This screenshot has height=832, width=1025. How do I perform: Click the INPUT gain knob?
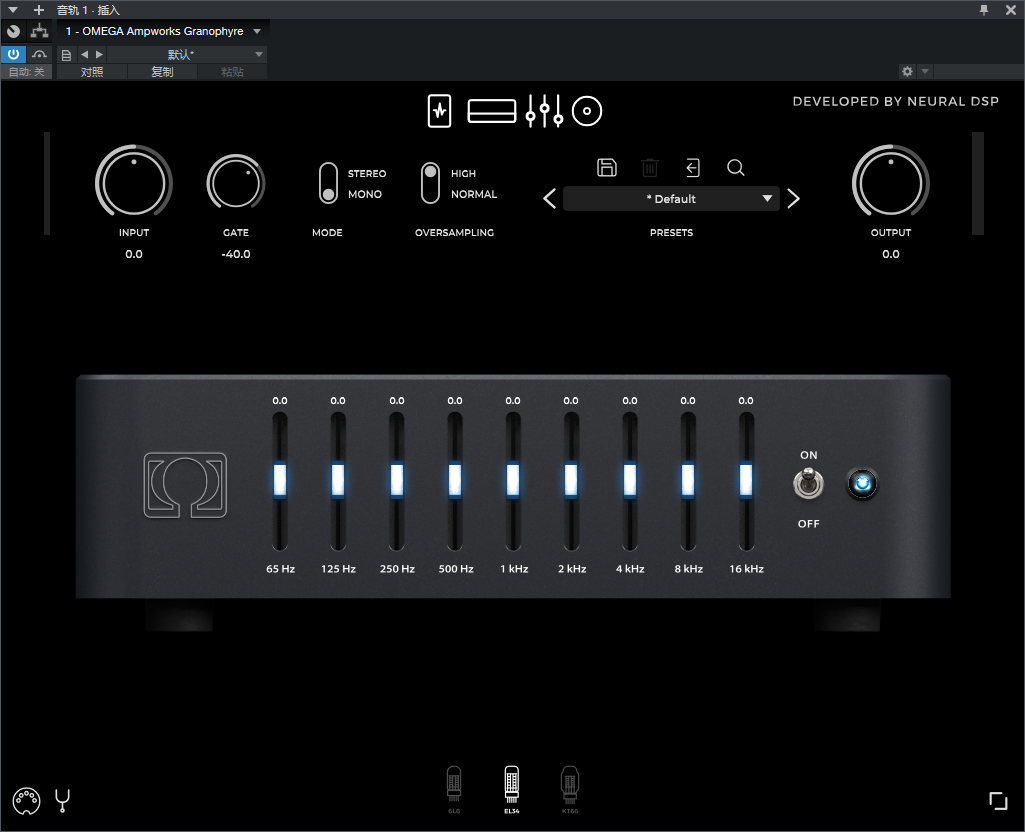(x=134, y=182)
